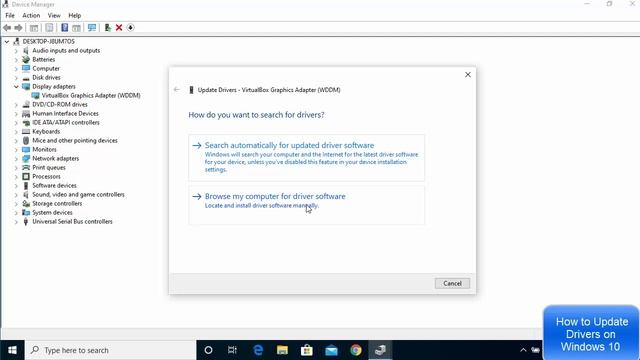Expand Network adapters

pos(16,159)
